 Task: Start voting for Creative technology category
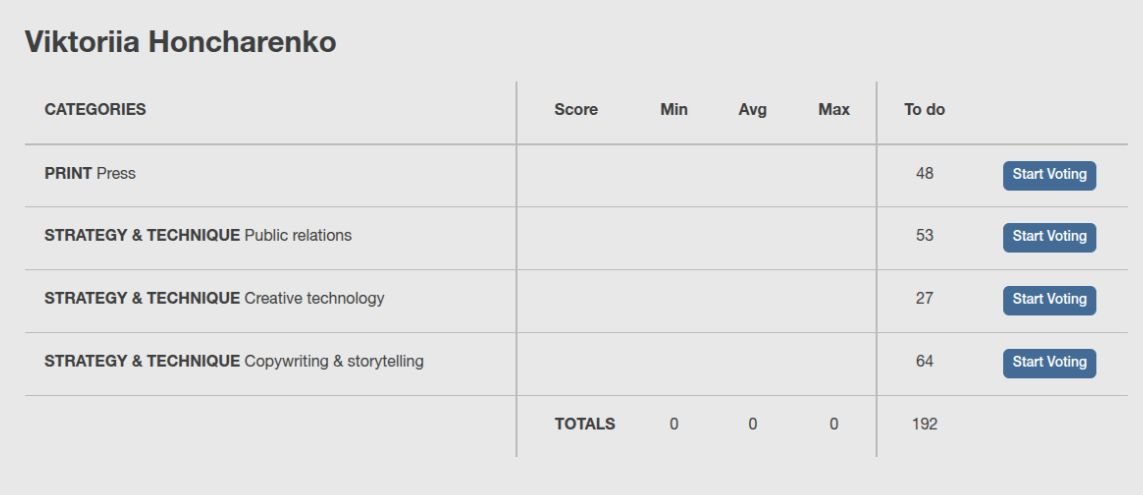coord(1049,300)
